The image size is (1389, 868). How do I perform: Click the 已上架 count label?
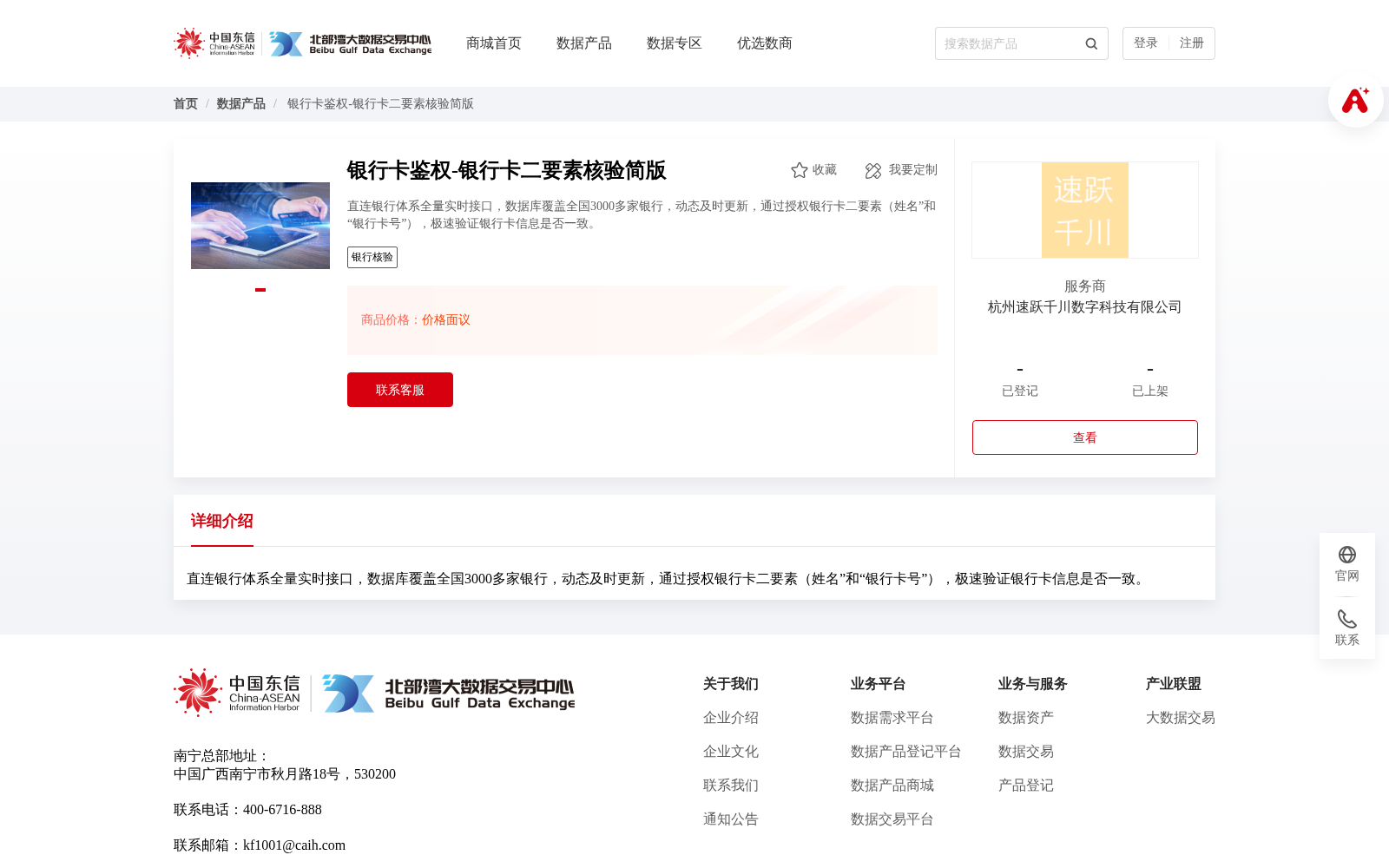[1150, 391]
